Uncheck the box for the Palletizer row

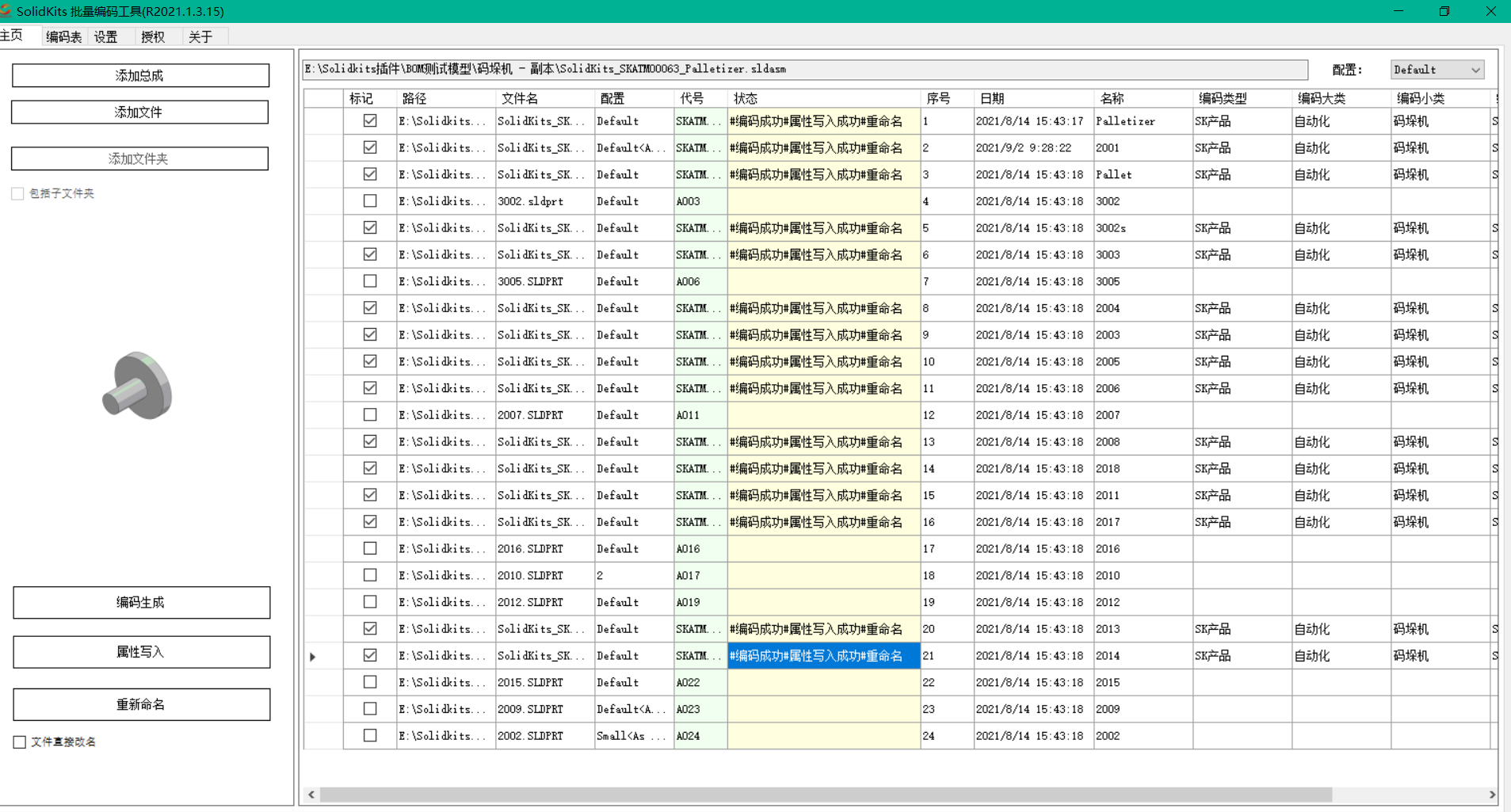[x=370, y=121]
